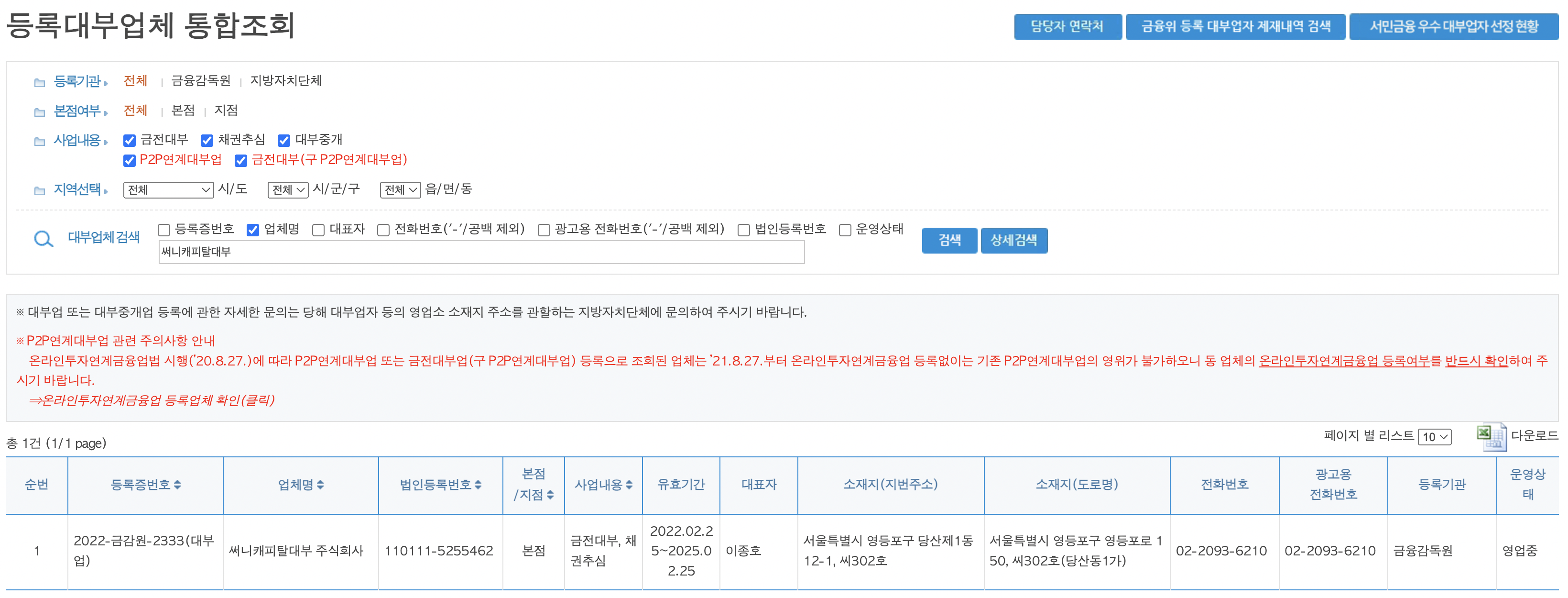
Task: Click the sort arrows on 등록증번호 column
Action: tap(178, 485)
